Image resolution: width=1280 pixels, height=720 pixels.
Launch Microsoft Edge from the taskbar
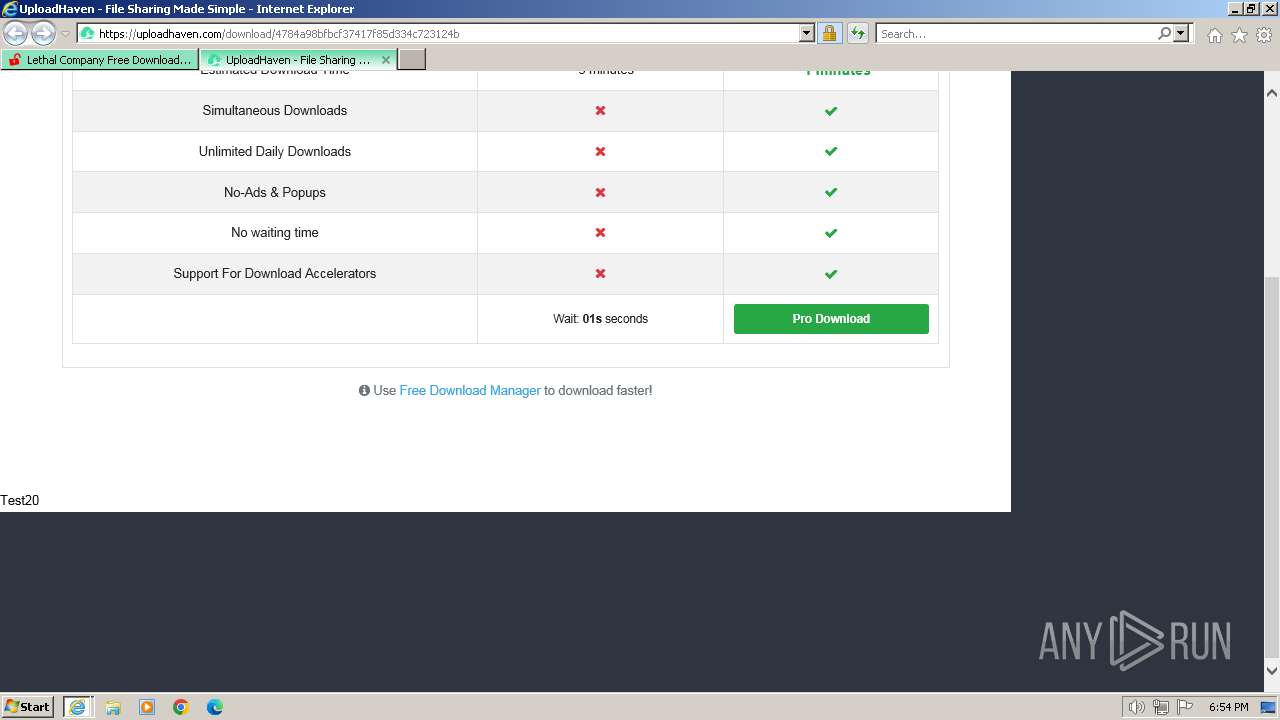(x=215, y=707)
